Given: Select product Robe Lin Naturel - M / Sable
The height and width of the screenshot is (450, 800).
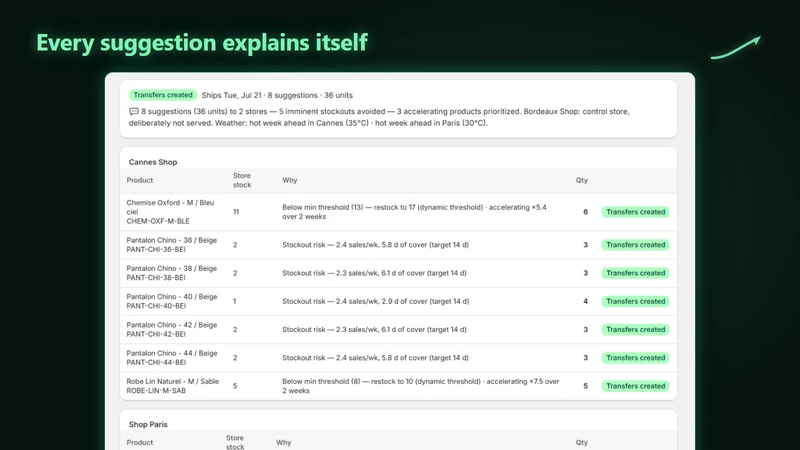Looking at the screenshot, I should pyautogui.click(x=172, y=381).
